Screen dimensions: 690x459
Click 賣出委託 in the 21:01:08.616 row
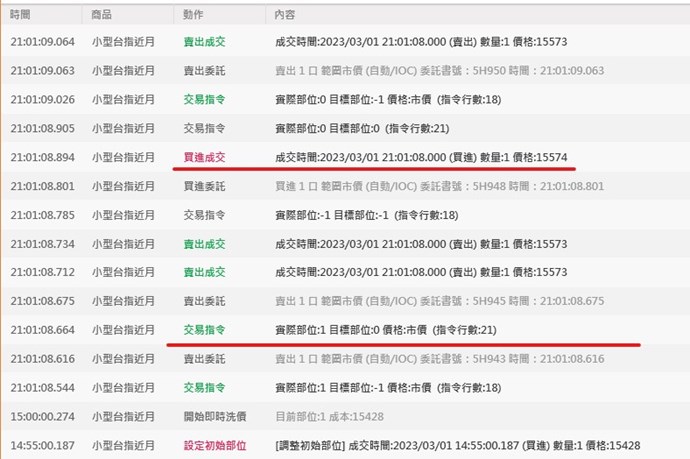pyautogui.click(x=205, y=359)
